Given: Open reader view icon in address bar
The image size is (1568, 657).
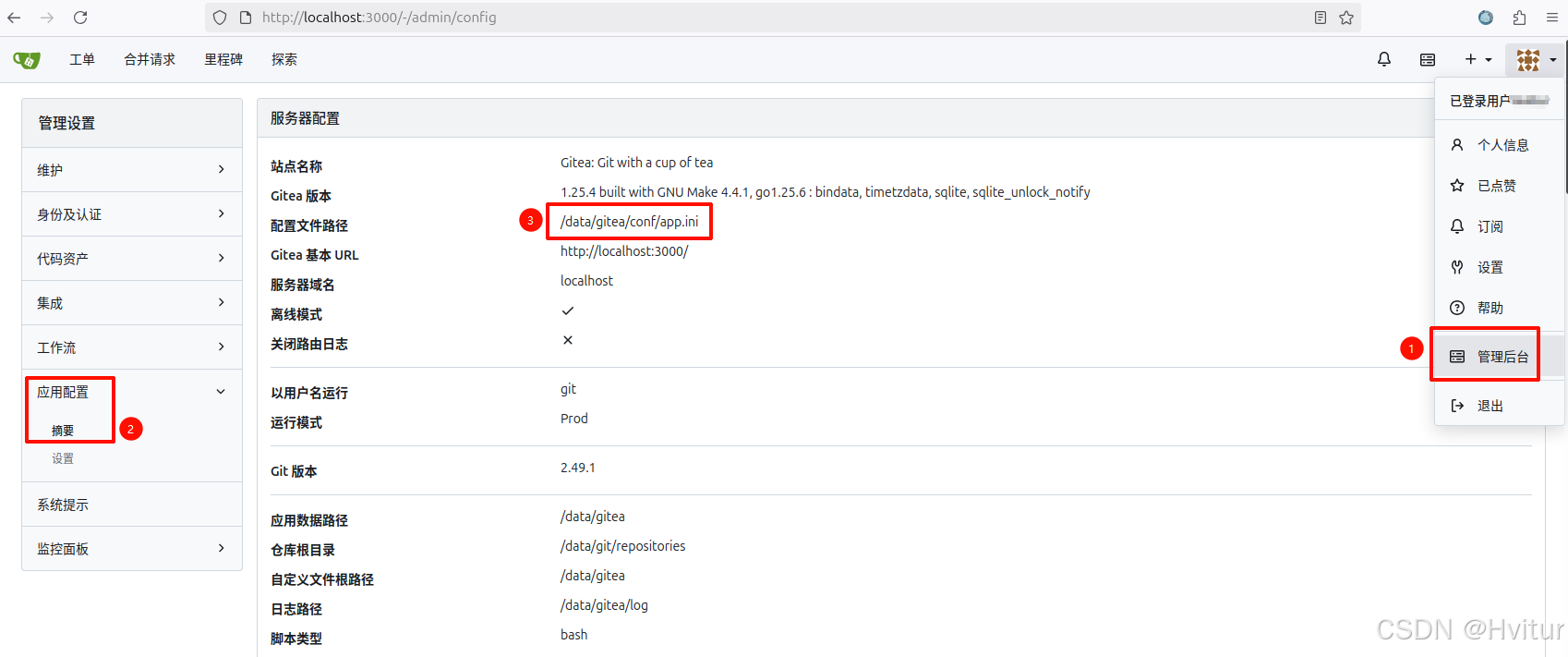Looking at the screenshot, I should [1321, 18].
